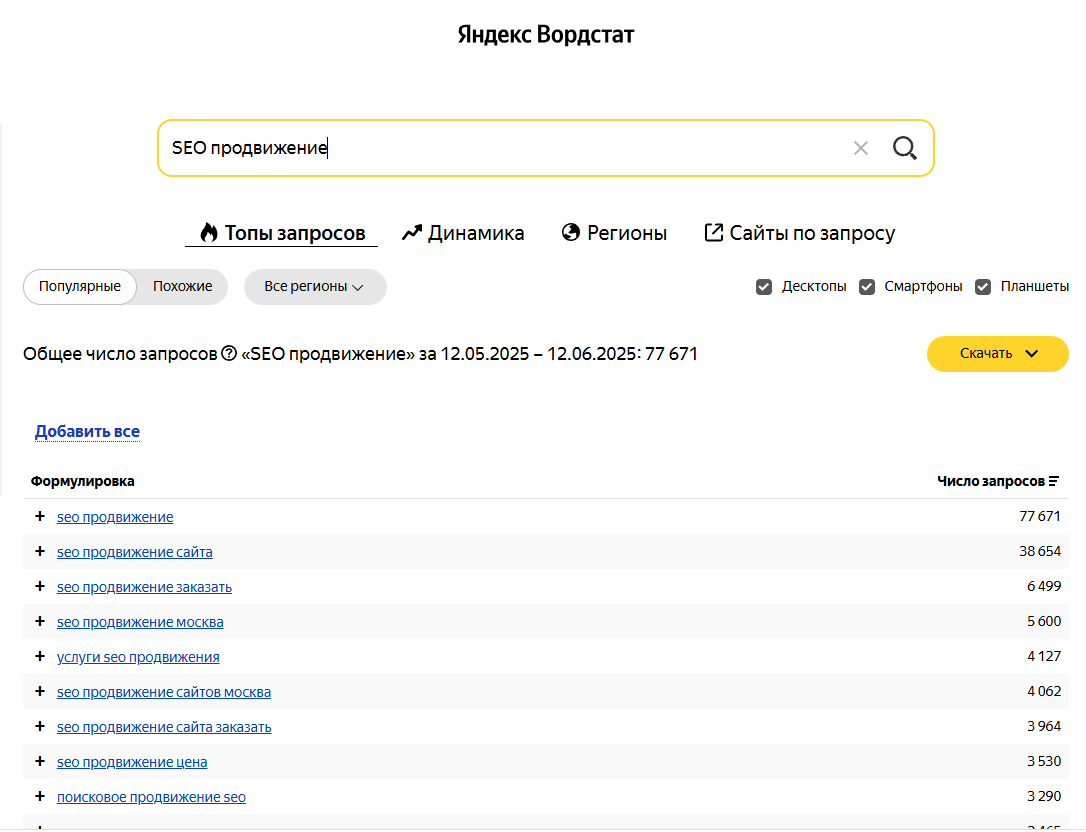Screen dimensions: 1086x832
Task: Uncheck the Смартфоны checkbox
Action: (866, 287)
